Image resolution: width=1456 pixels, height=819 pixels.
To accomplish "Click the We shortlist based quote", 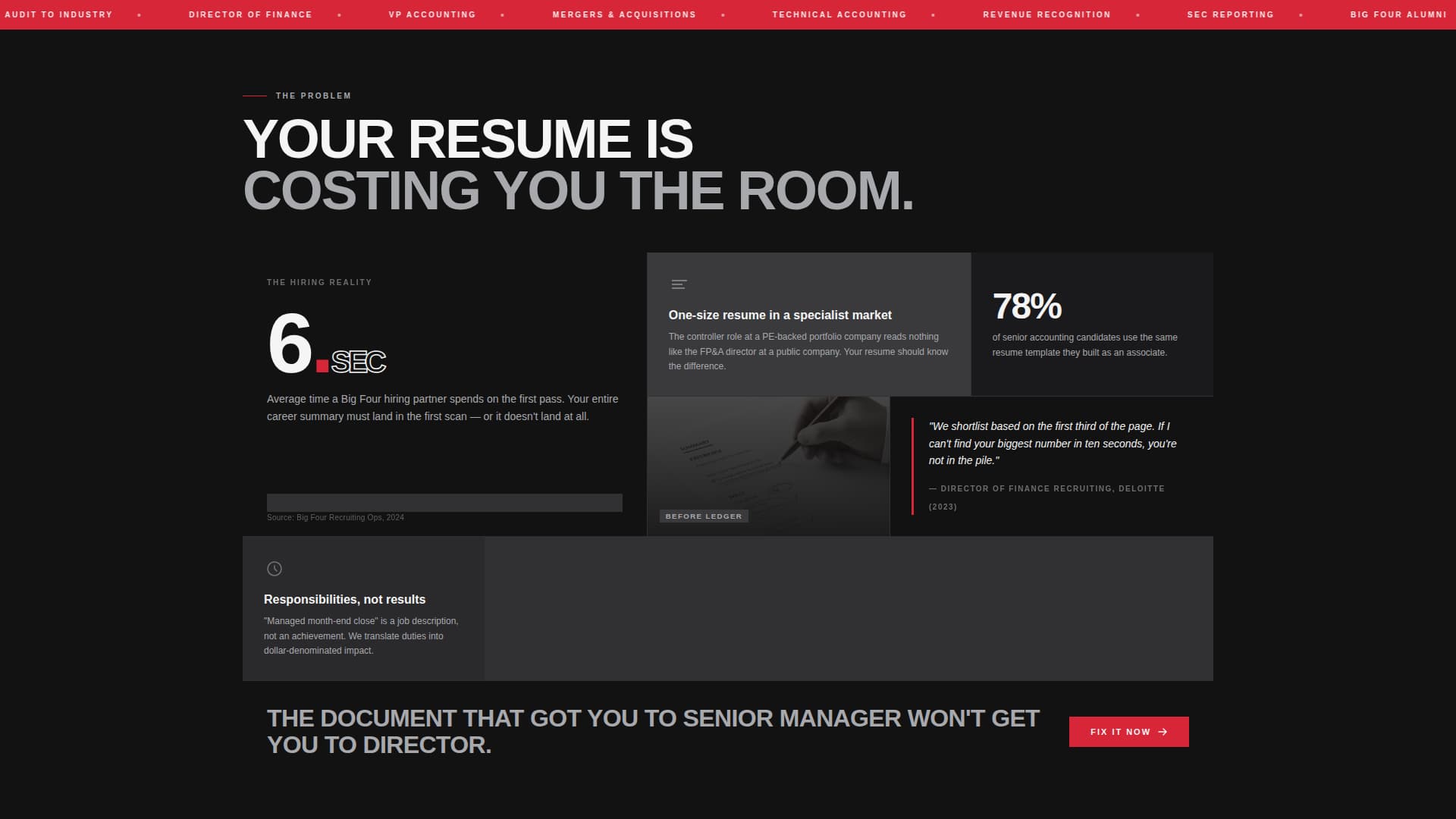I will [x=1053, y=444].
